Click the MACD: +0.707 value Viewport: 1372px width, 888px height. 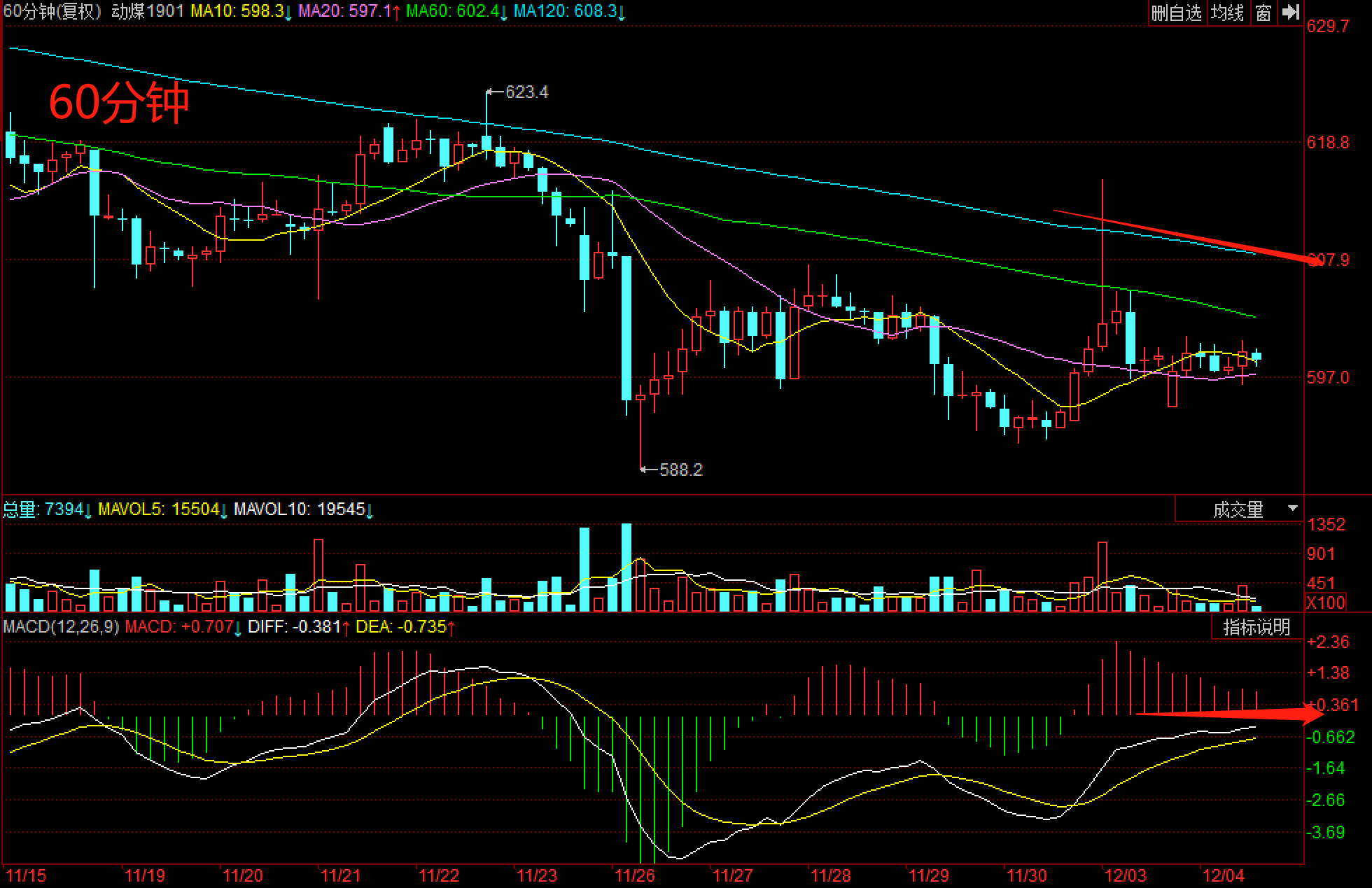pyautogui.click(x=183, y=626)
